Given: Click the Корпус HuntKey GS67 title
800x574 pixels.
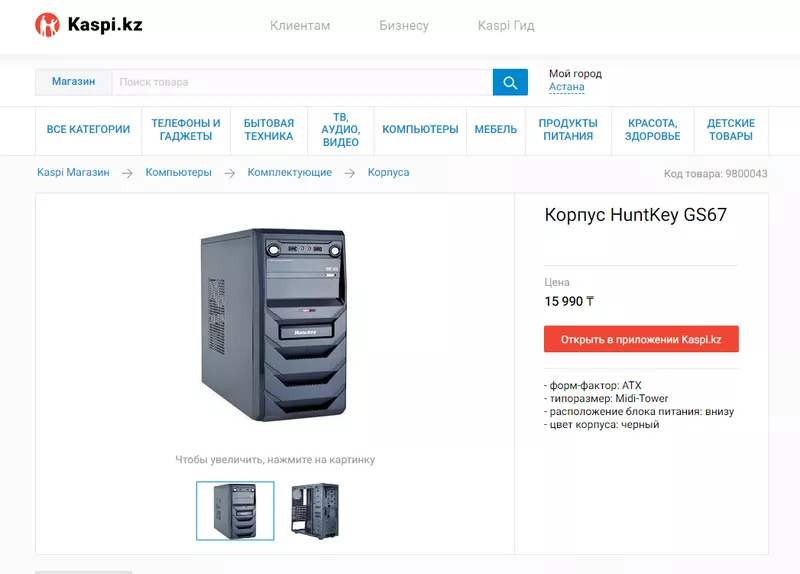Looking at the screenshot, I should 636,215.
